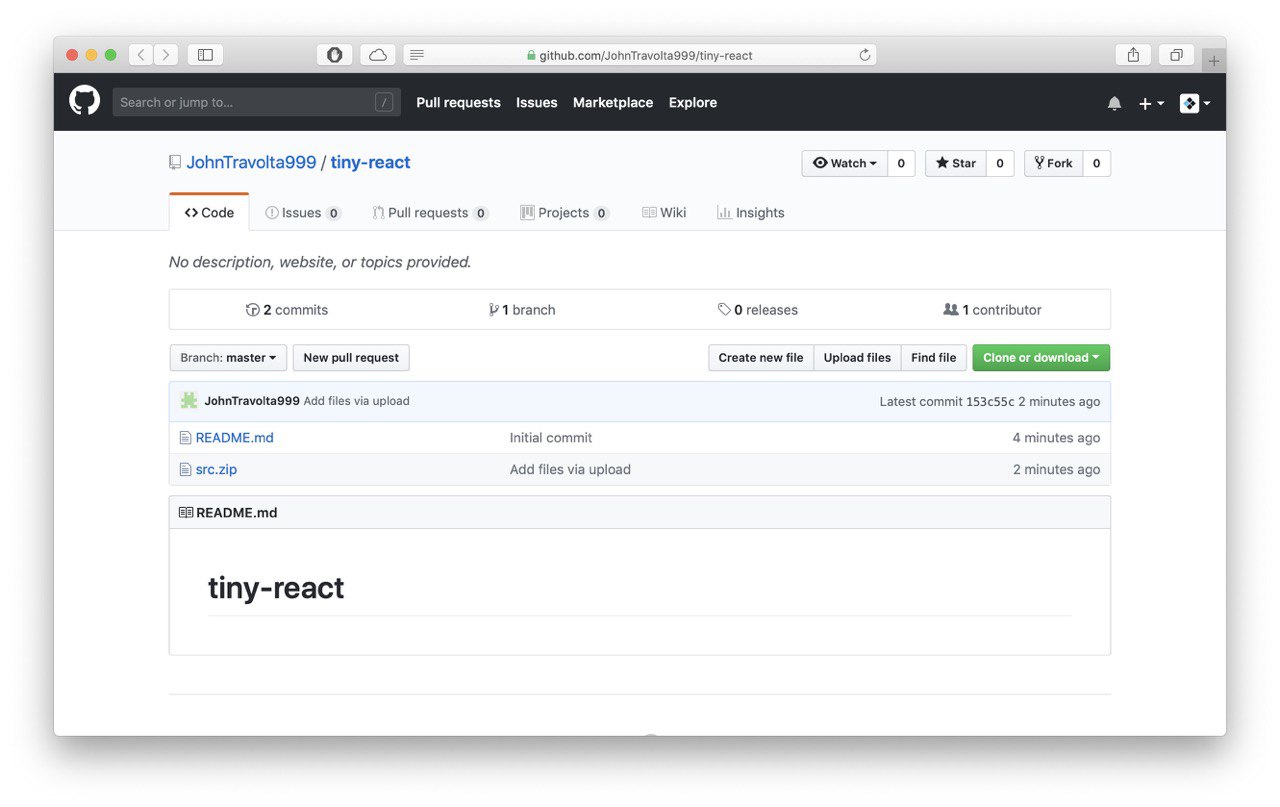Show all tabs overview button
The height and width of the screenshot is (807, 1280).
[1176, 55]
